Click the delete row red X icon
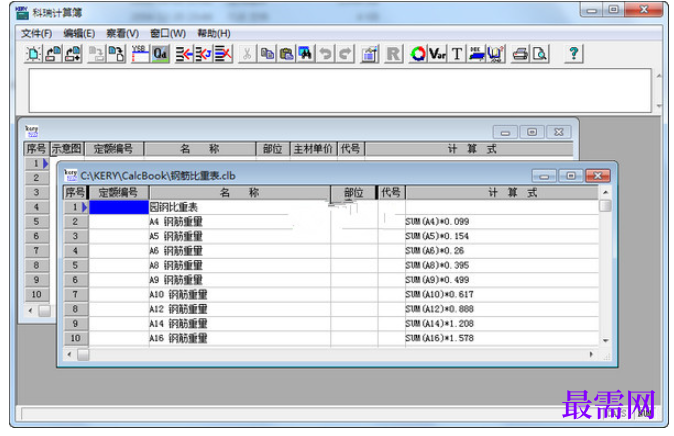Viewport: 674px width, 436px height. point(224,54)
